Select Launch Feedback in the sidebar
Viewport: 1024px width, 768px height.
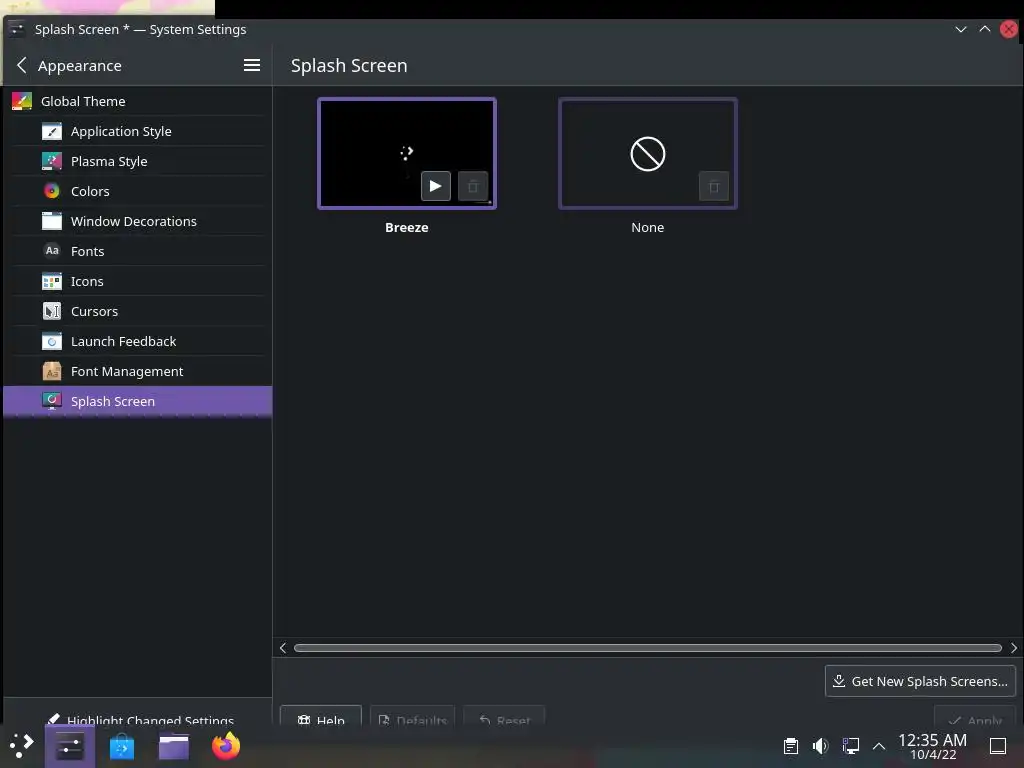(x=137, y=342)
